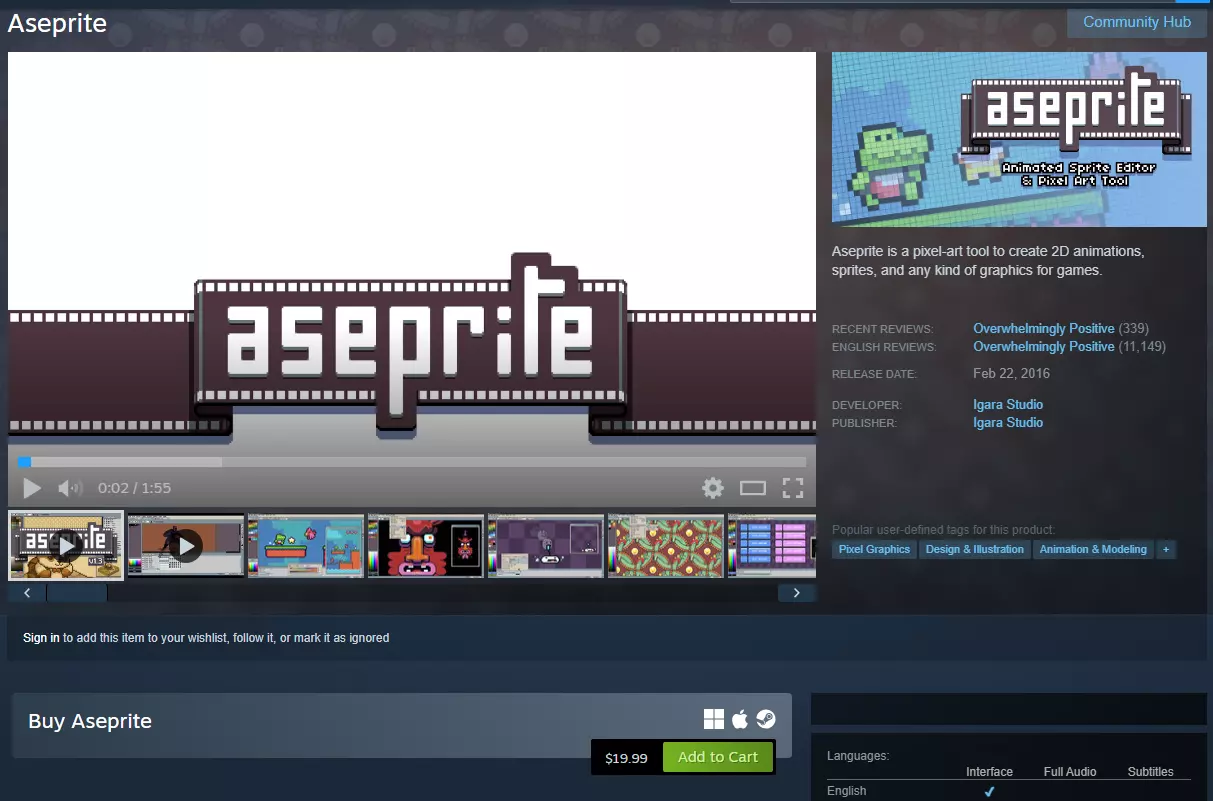Open recent reviews Overwhelmingly Positive link

pyautogui.click(x=1044, y=328)
